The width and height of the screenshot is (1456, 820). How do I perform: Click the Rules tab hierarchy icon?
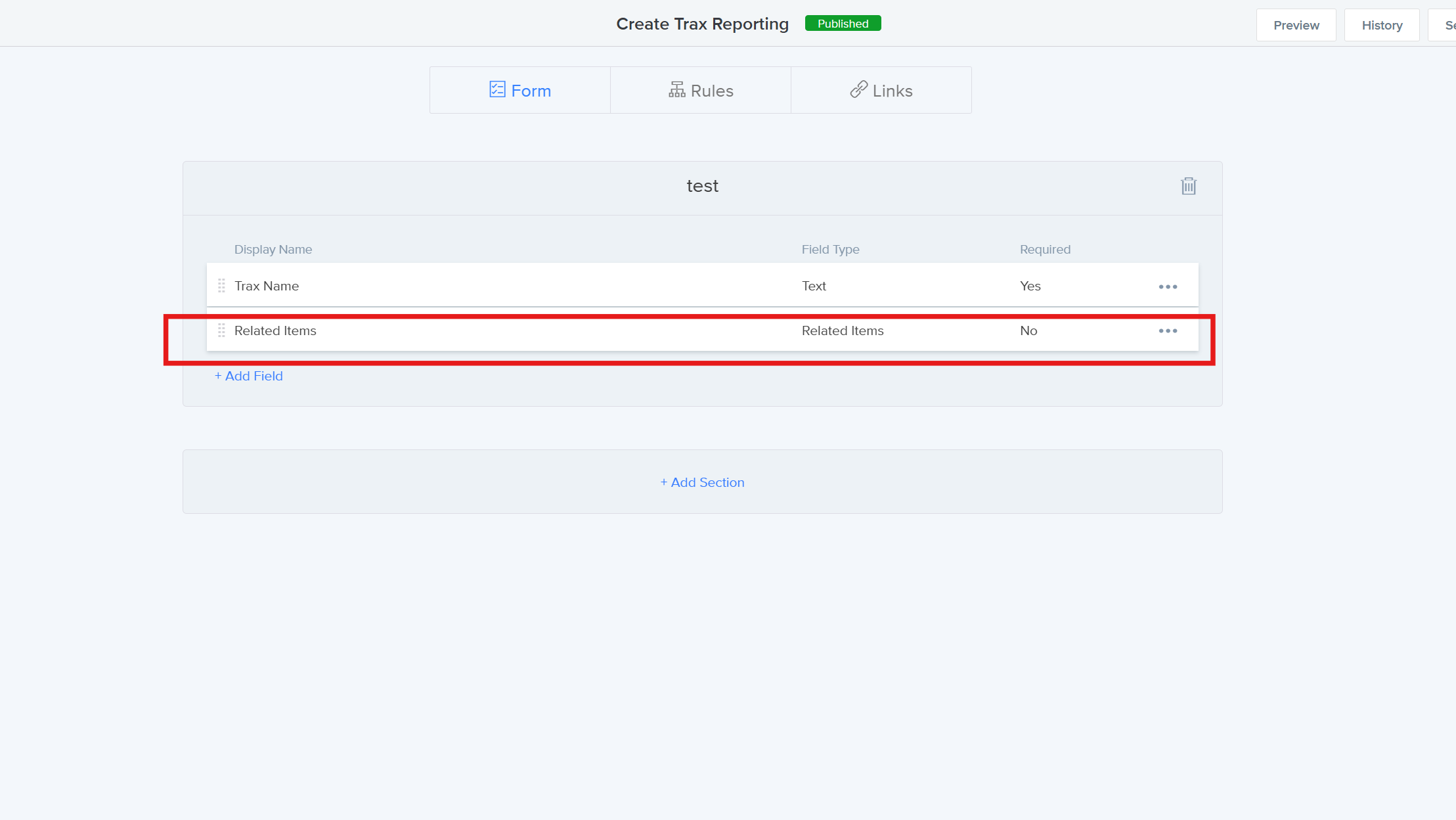point(676,90)
